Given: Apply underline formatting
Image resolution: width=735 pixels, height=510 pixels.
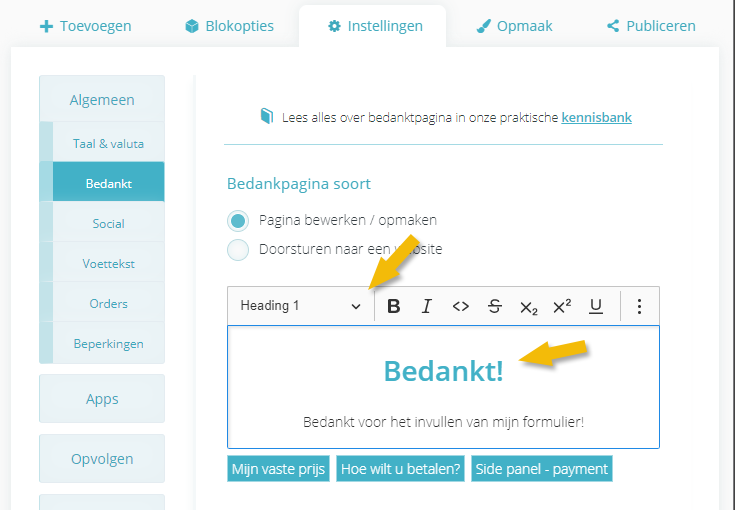Looking at the screenshot, I should click(x=596, y=306).
